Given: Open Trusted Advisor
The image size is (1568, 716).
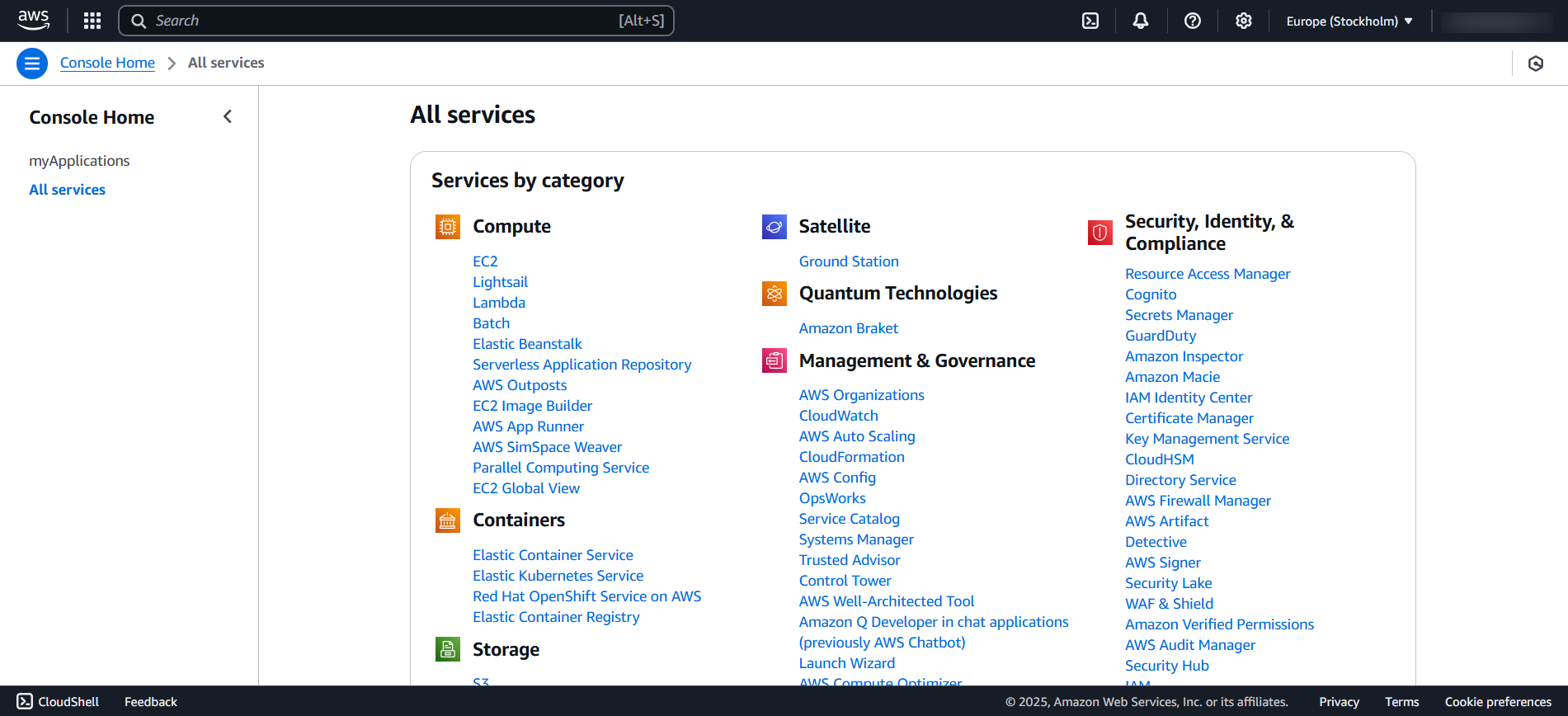Looking at the screenshot, I should tap(850, 560).
